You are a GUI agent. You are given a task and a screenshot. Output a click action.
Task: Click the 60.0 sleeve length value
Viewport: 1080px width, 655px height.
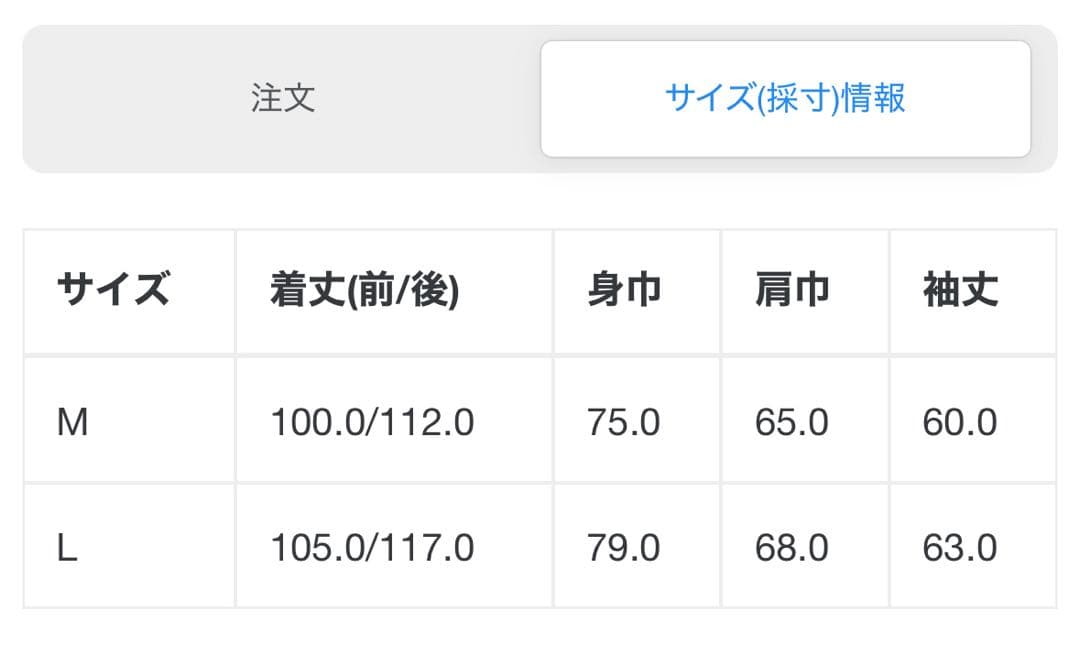tap(960, 423)
